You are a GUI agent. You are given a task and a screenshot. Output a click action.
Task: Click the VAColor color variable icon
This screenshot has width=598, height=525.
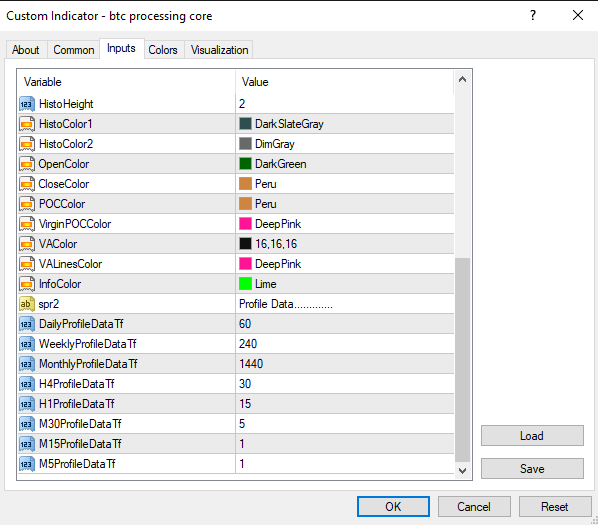[27, 244]
